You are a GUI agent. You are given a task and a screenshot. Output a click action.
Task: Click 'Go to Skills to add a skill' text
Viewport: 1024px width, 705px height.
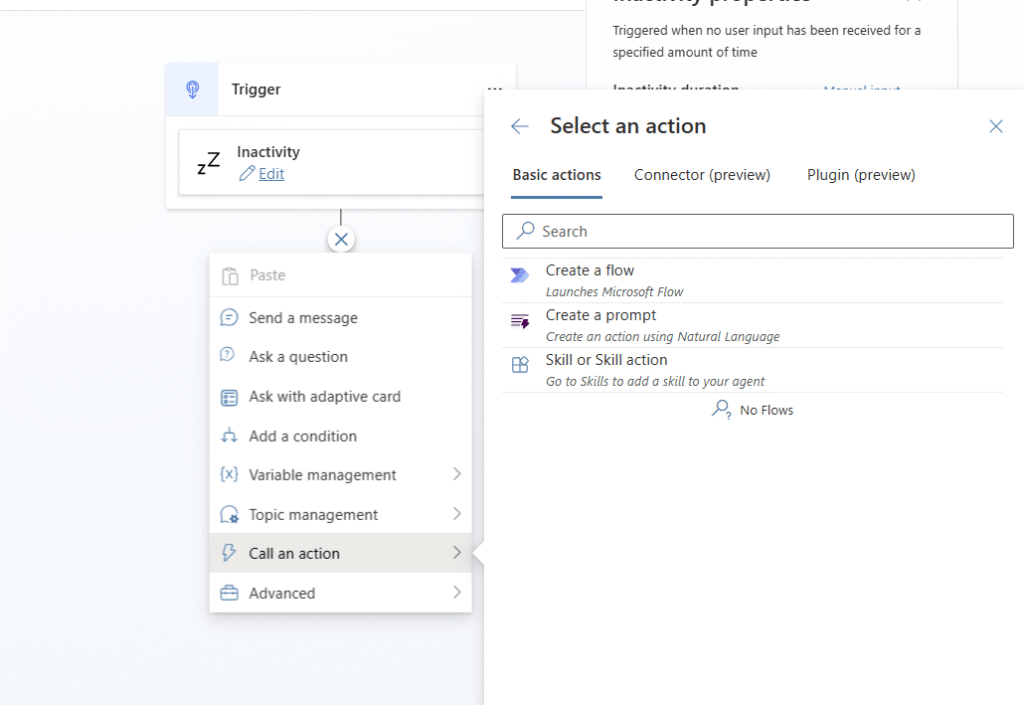tap(655, 381)
